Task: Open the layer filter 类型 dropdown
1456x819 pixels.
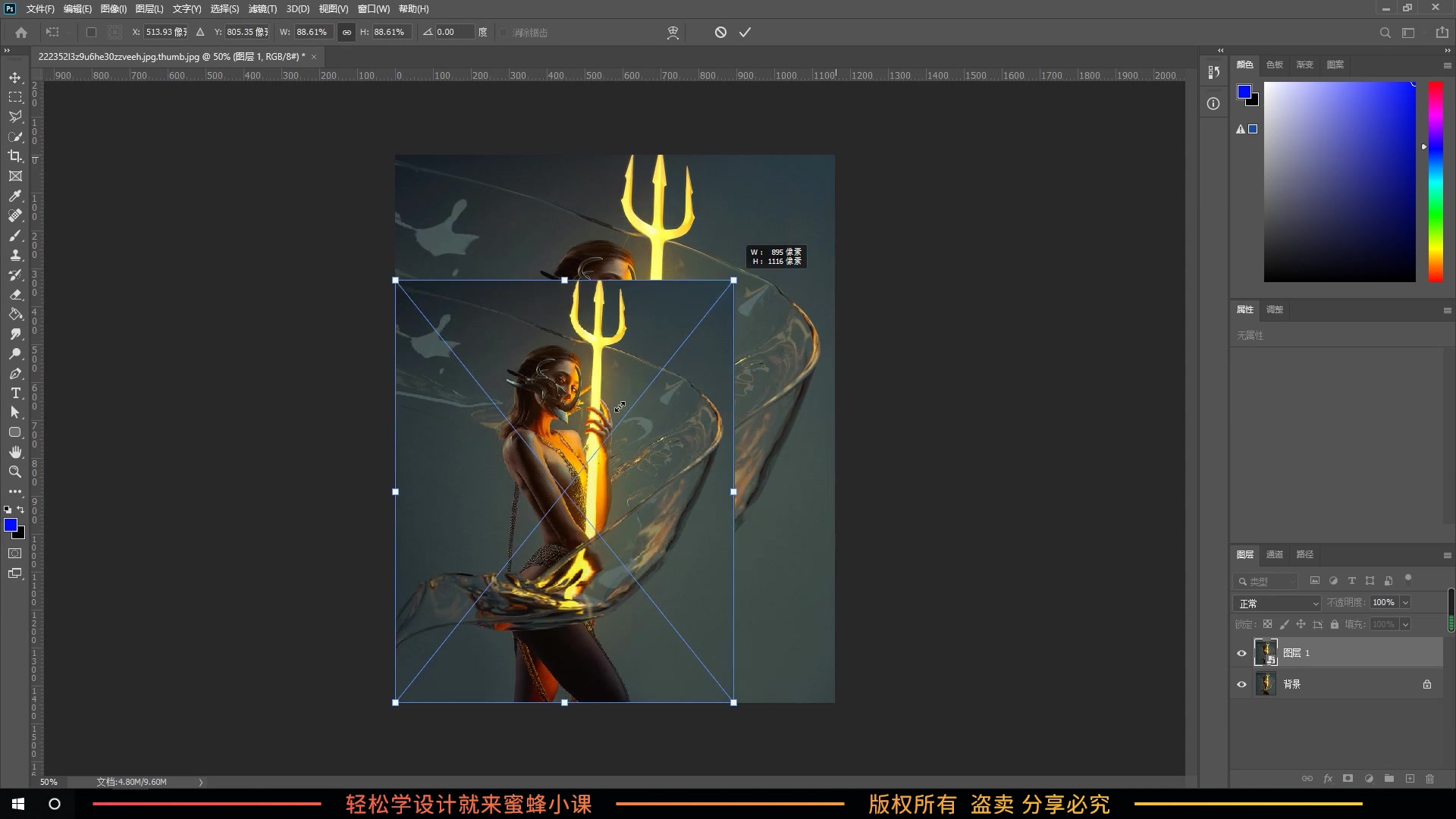Action: 1266,582
